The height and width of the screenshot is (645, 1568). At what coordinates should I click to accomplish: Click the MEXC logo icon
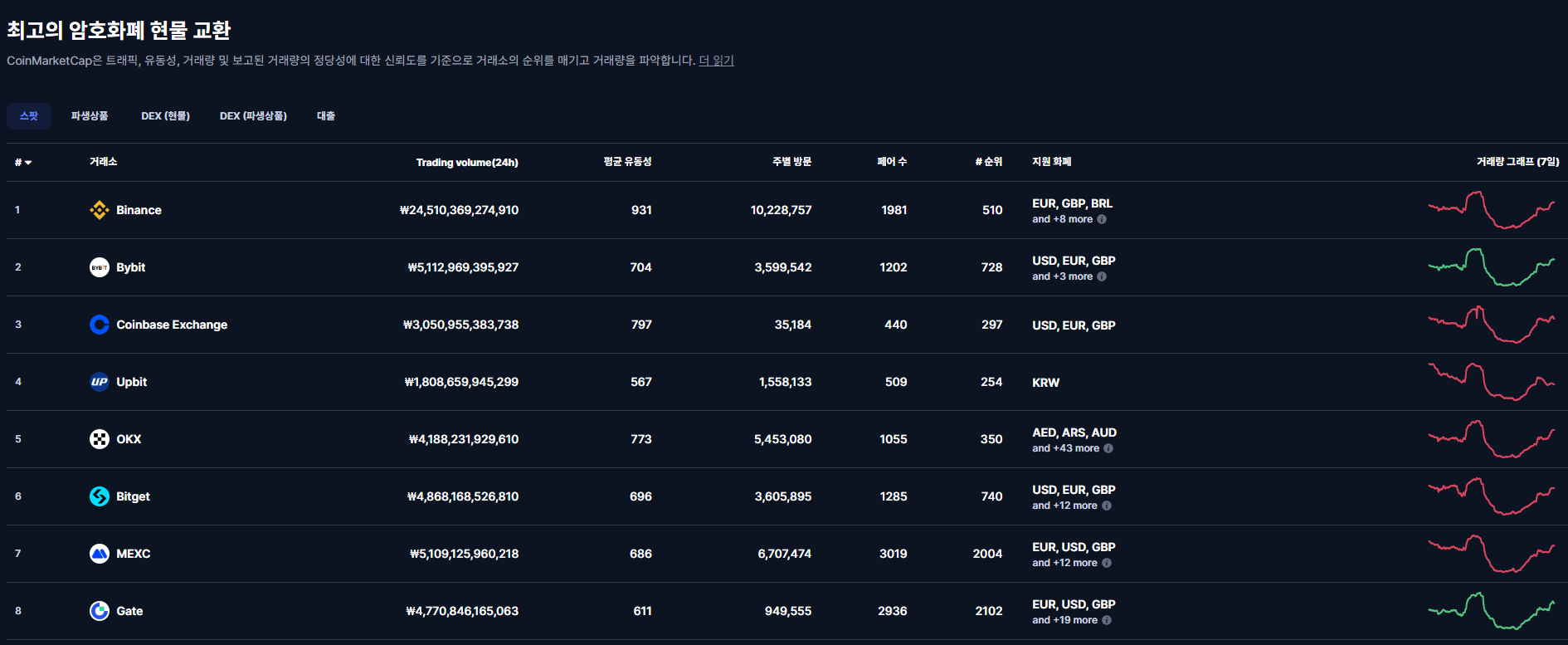click(x=100, y=554)
